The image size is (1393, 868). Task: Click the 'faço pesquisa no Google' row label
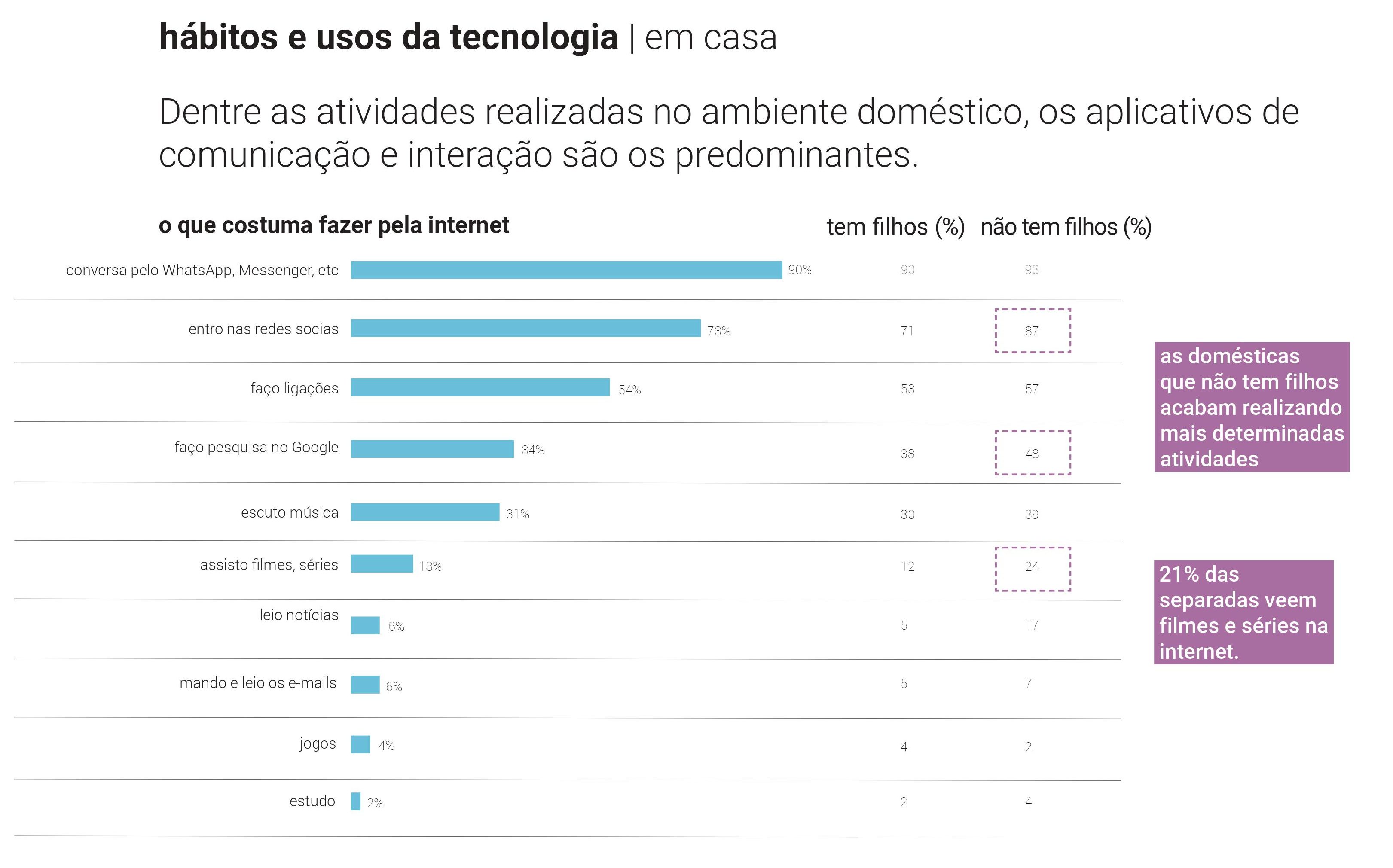click(x=256, y=447)
